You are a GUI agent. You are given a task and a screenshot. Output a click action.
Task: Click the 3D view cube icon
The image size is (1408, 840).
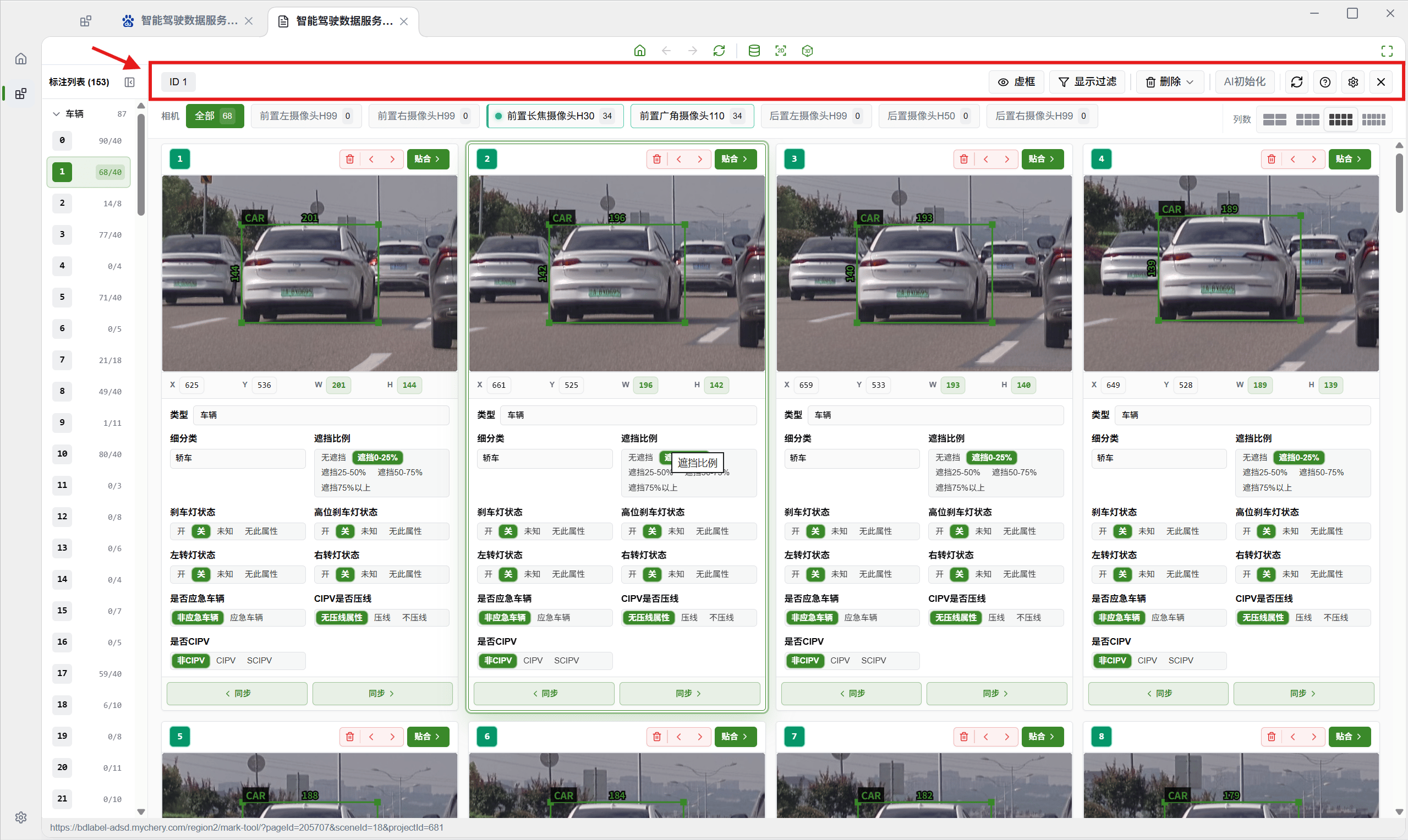coord(807,51)
